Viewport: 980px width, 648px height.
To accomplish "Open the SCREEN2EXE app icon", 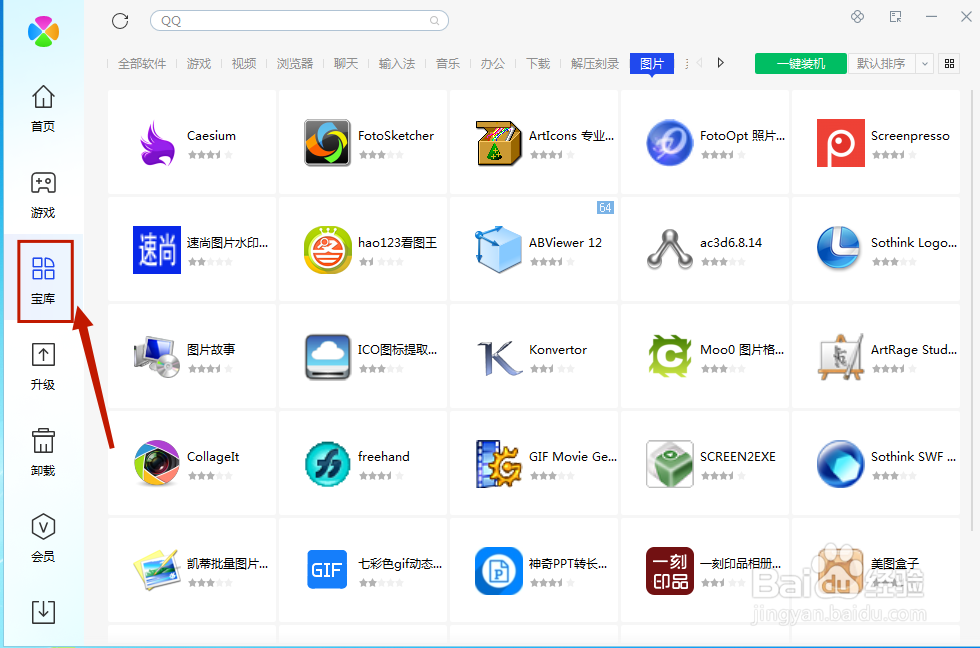I will [x=669, y=464].
